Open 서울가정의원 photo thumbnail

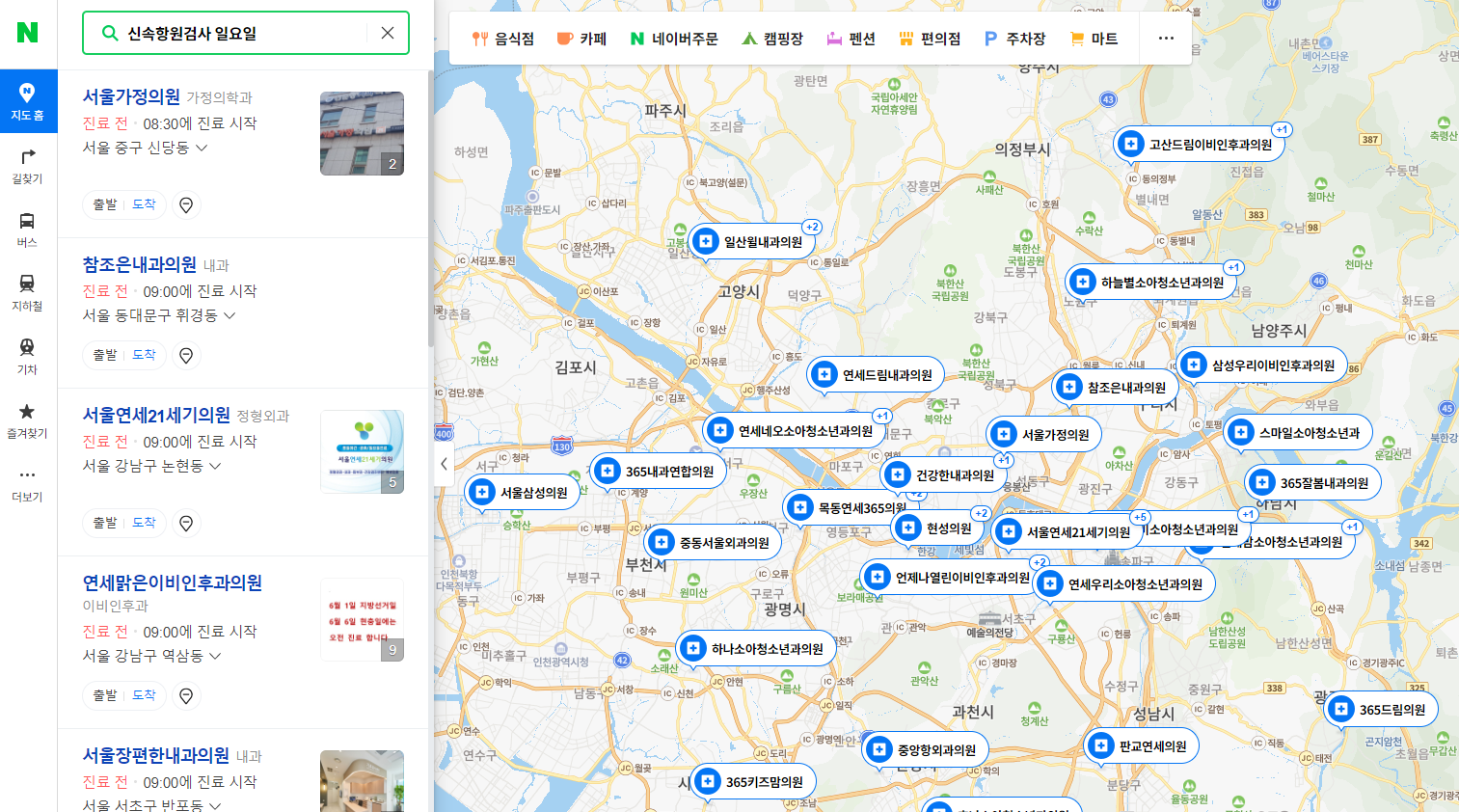pos(362,133)
